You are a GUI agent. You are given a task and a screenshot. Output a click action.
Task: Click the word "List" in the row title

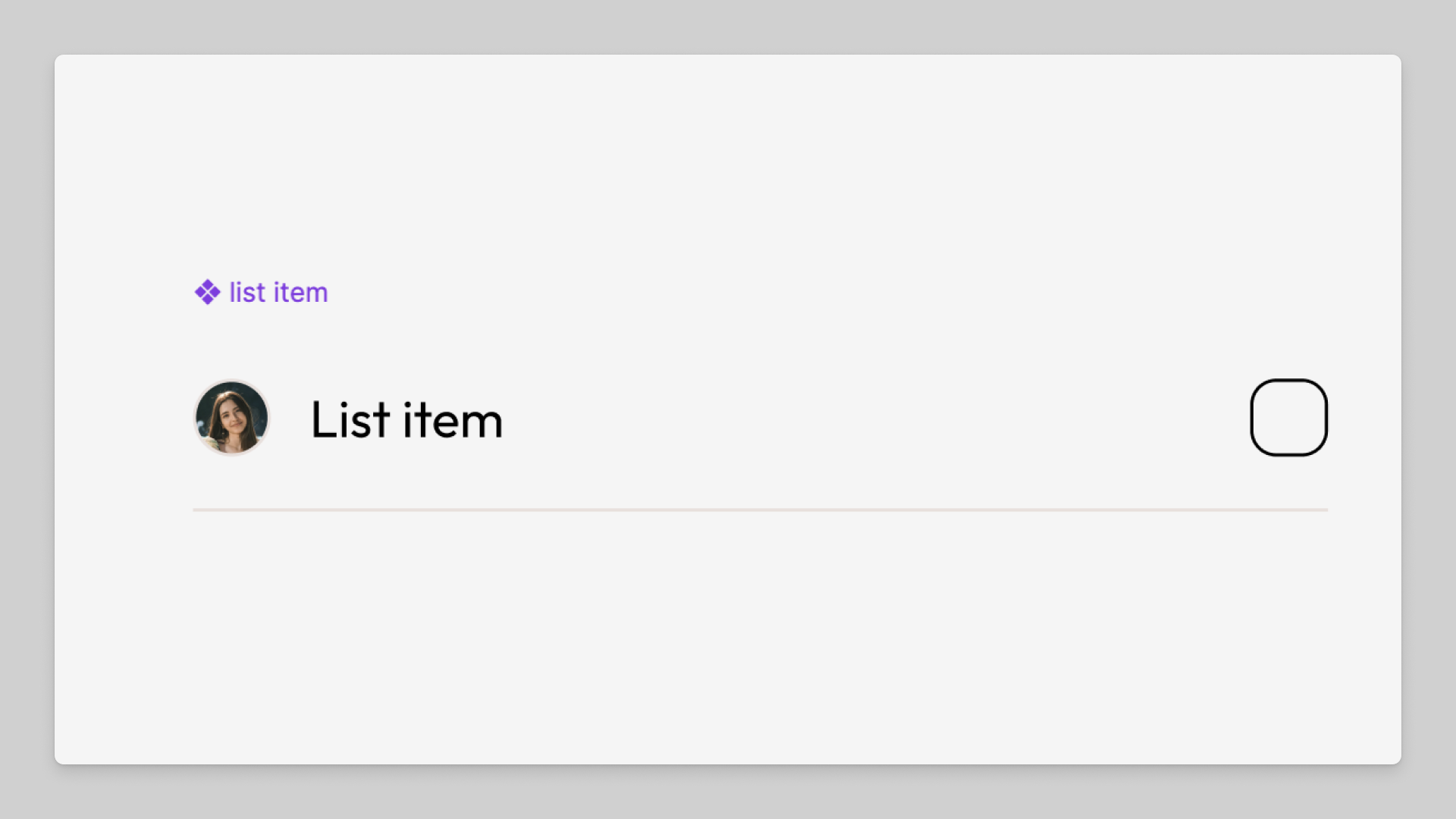click(350, 419)
